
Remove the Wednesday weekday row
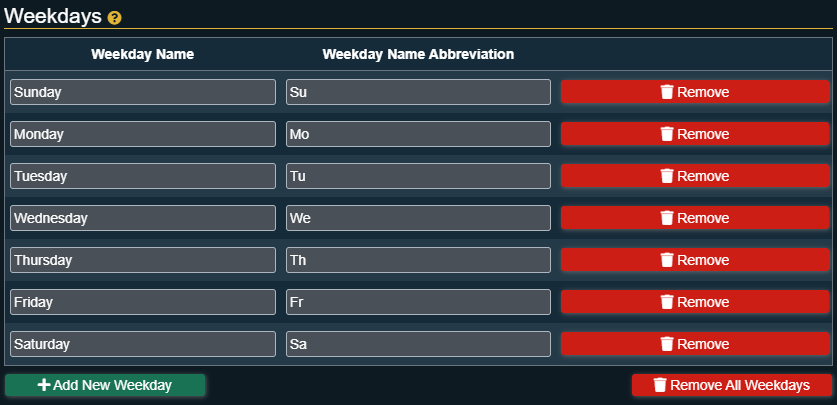coord(695,218)
